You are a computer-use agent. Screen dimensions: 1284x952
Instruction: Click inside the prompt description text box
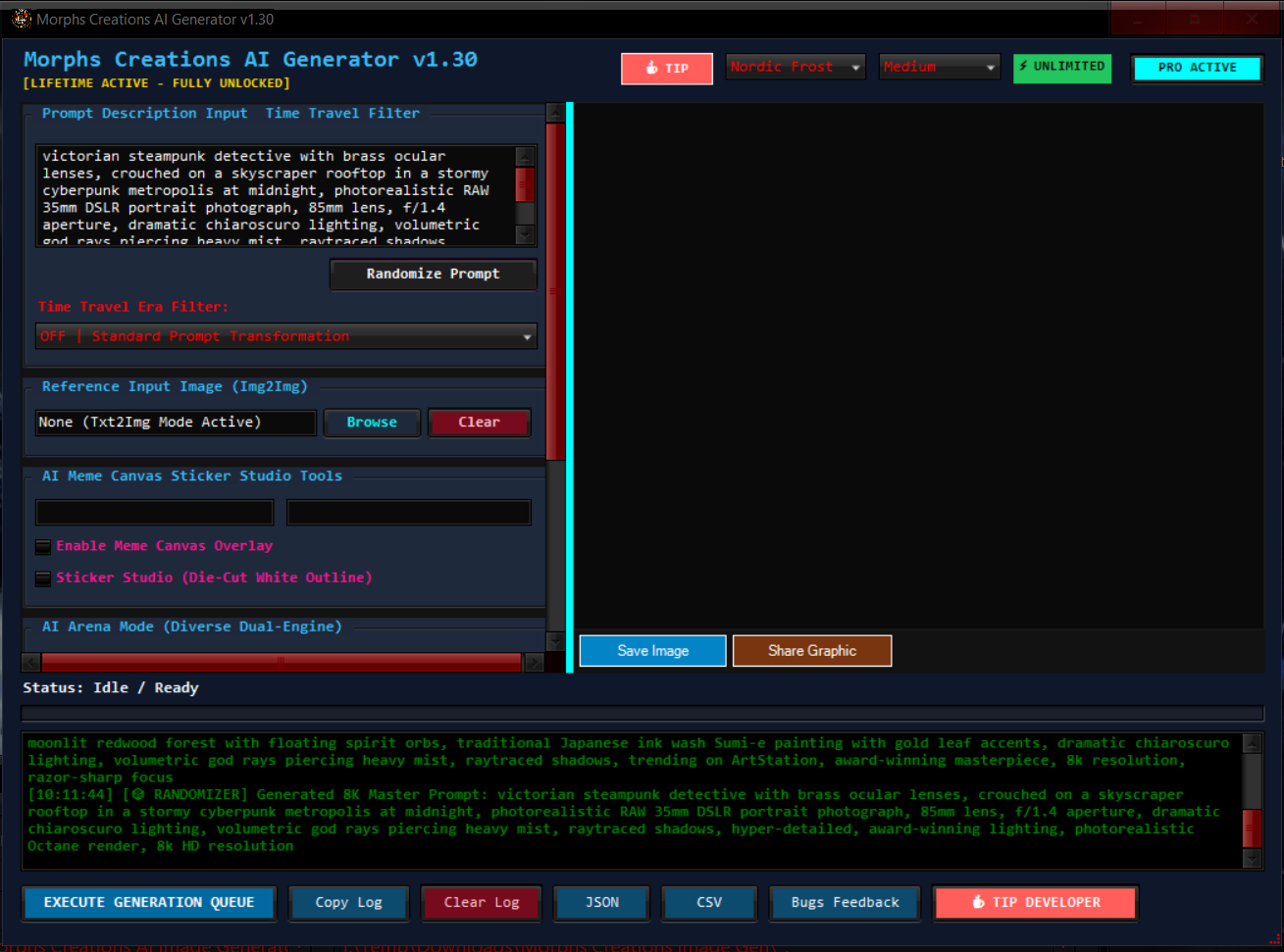click(275, 195)
